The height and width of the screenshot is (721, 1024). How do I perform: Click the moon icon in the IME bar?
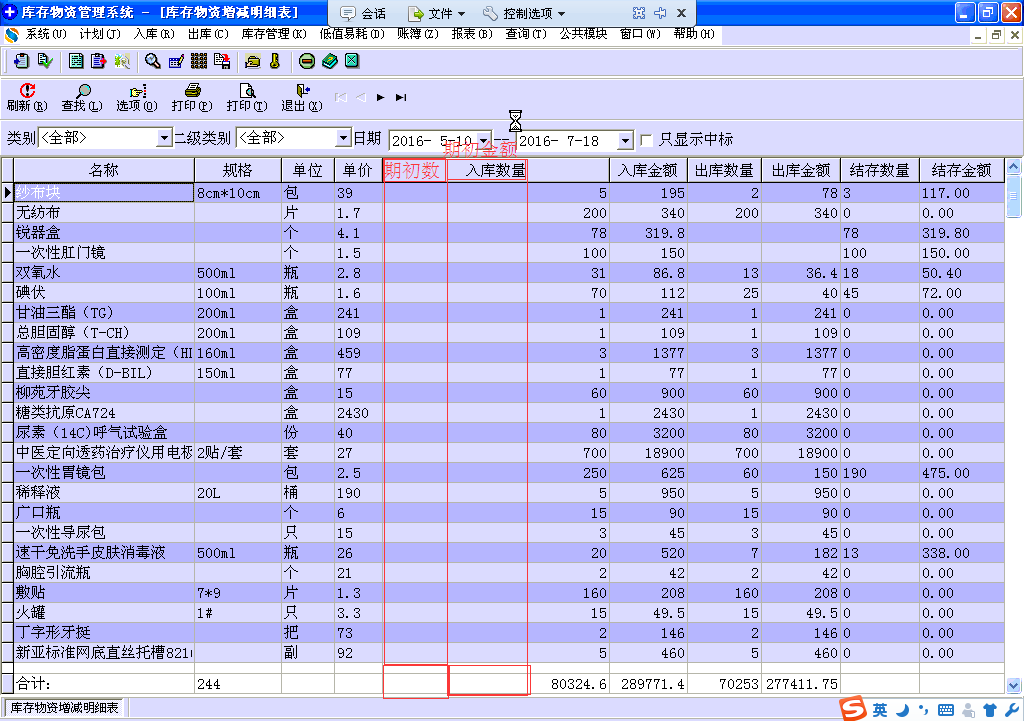(902, 710)
